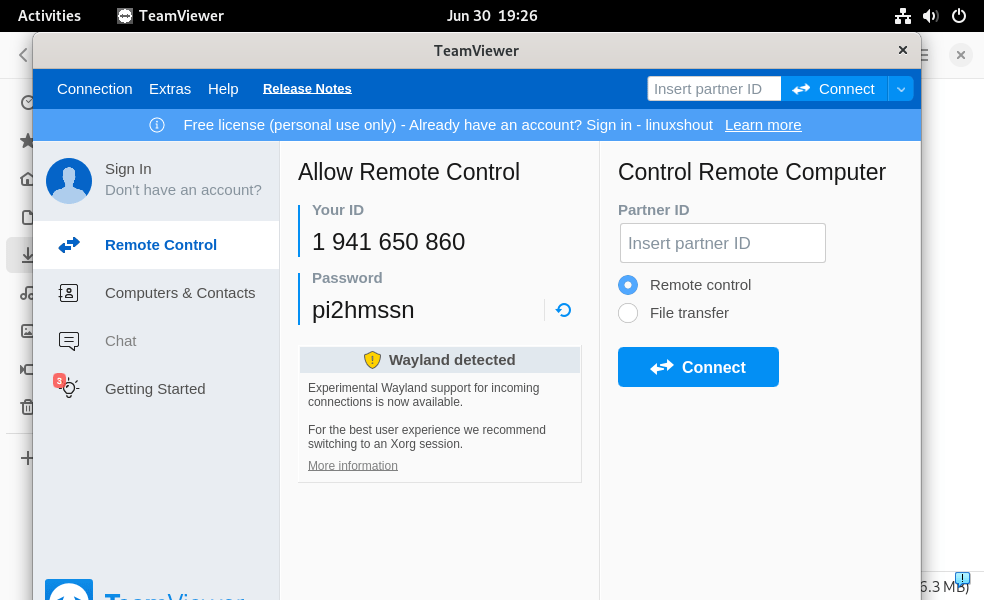Click the Computers & Contacts address book icon
This screenshot has height=600, width=984.
(x=68, y=293)
